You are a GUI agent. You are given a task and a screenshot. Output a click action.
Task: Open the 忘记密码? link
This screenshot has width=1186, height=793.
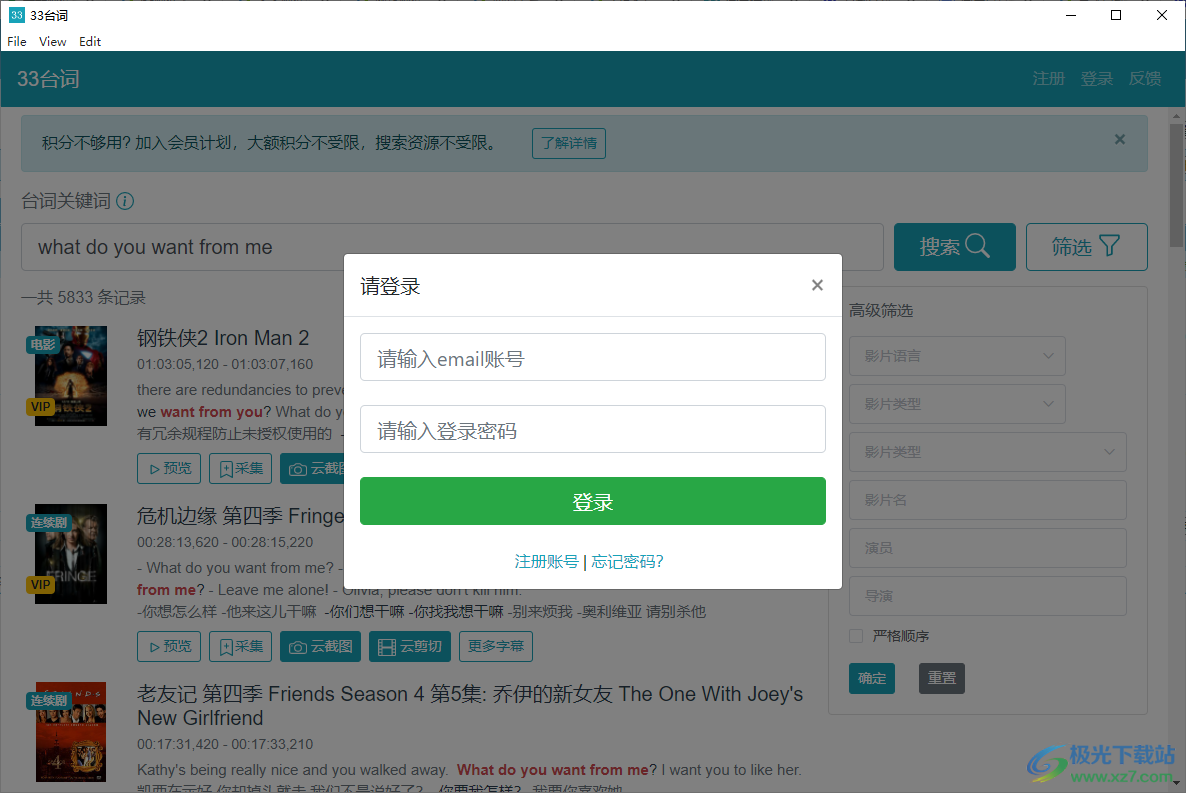tap(627, 561)
